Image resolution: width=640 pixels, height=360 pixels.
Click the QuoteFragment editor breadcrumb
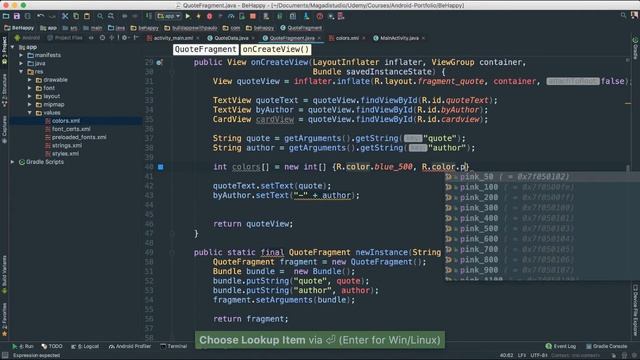205,49
